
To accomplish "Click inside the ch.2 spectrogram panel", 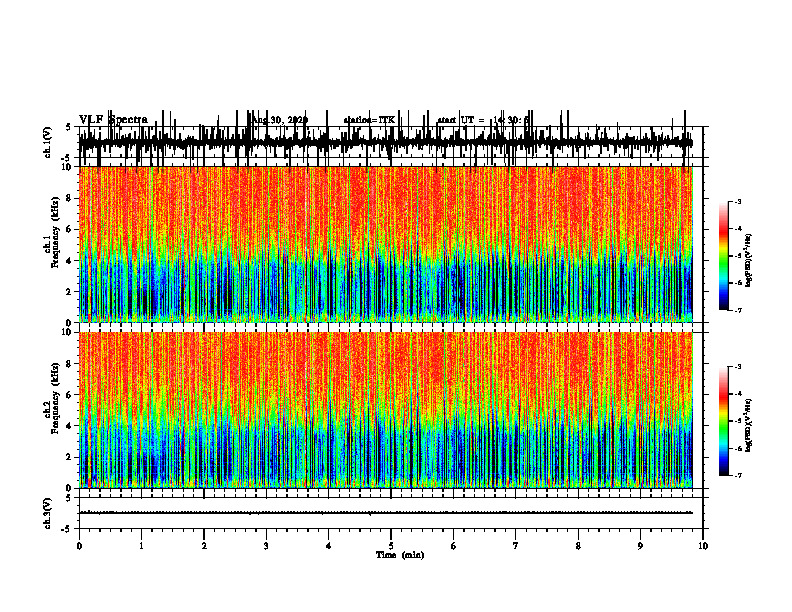I will [x=386, y=410].
